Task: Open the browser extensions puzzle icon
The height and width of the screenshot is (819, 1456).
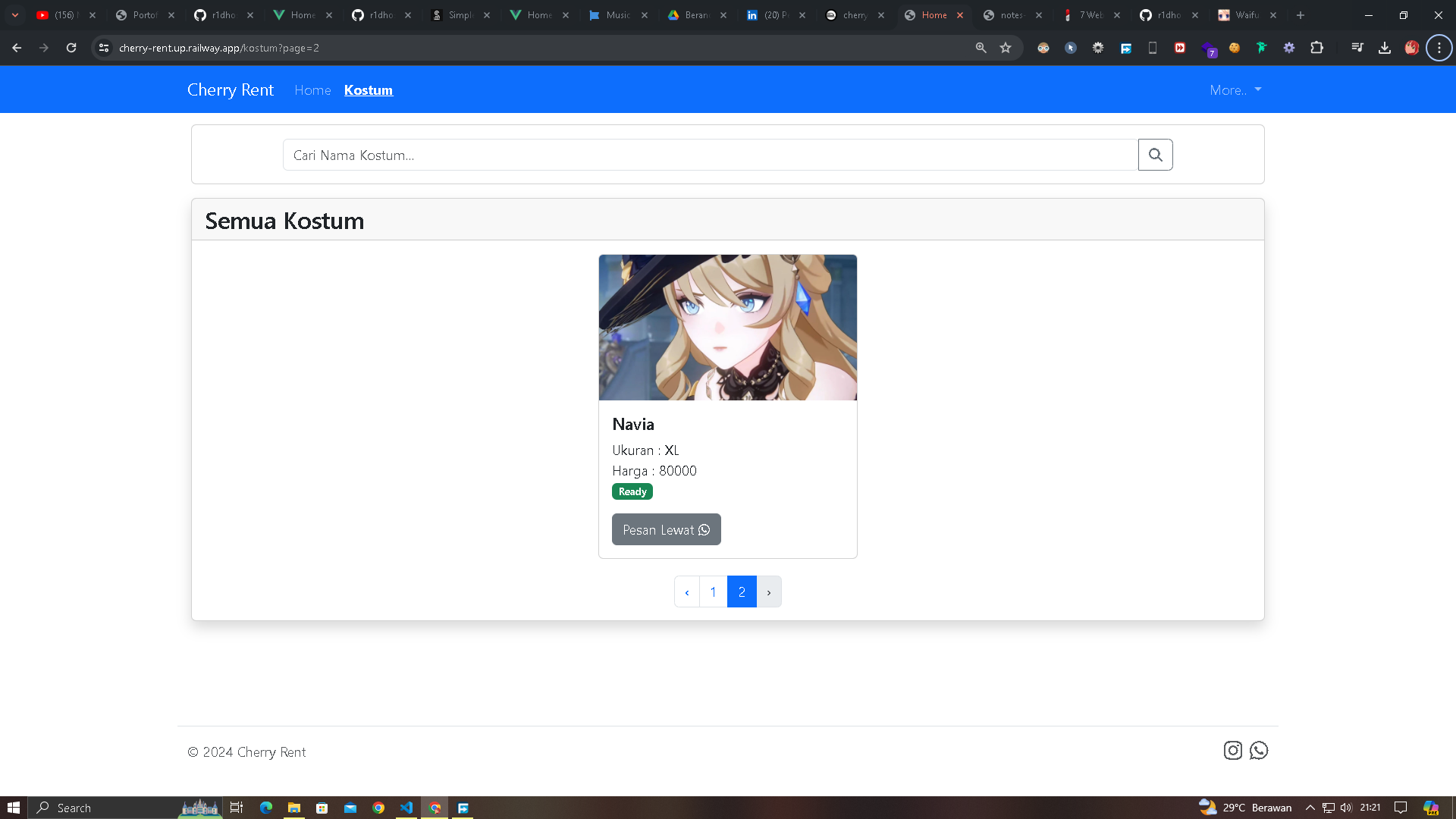Action: (1317, 48)
